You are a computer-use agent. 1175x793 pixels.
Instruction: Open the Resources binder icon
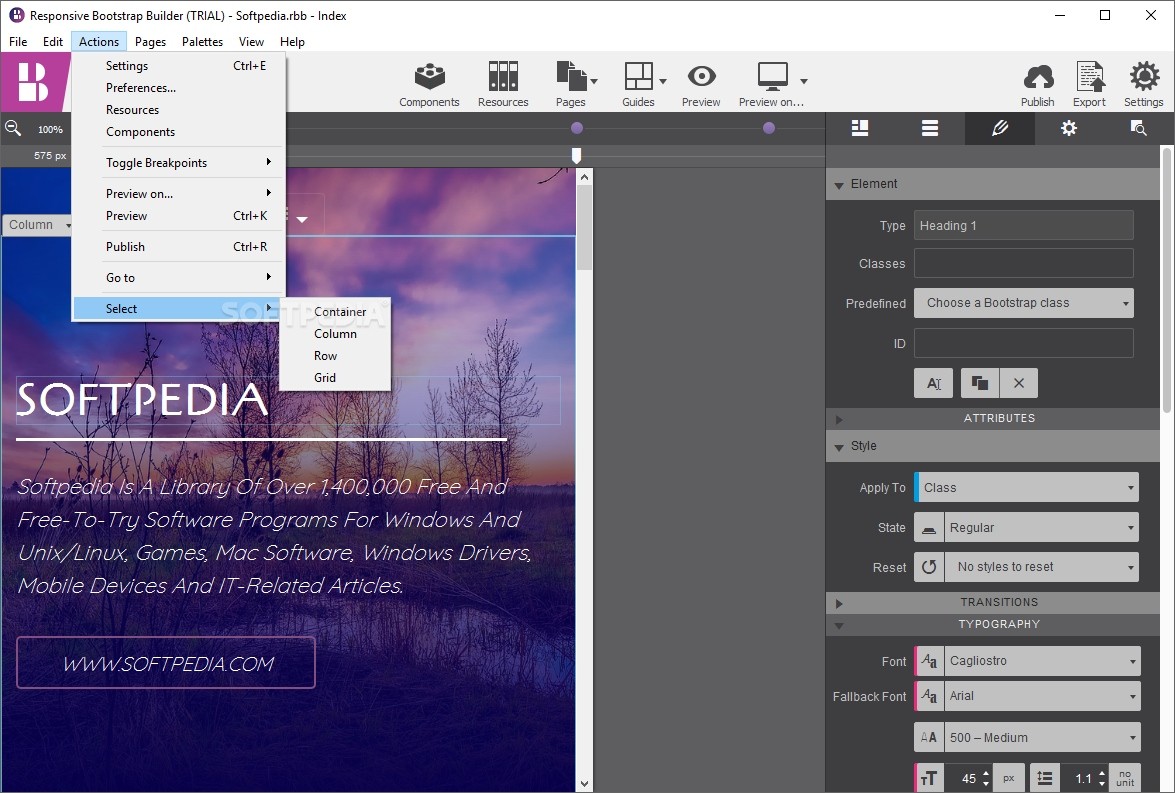503,84
